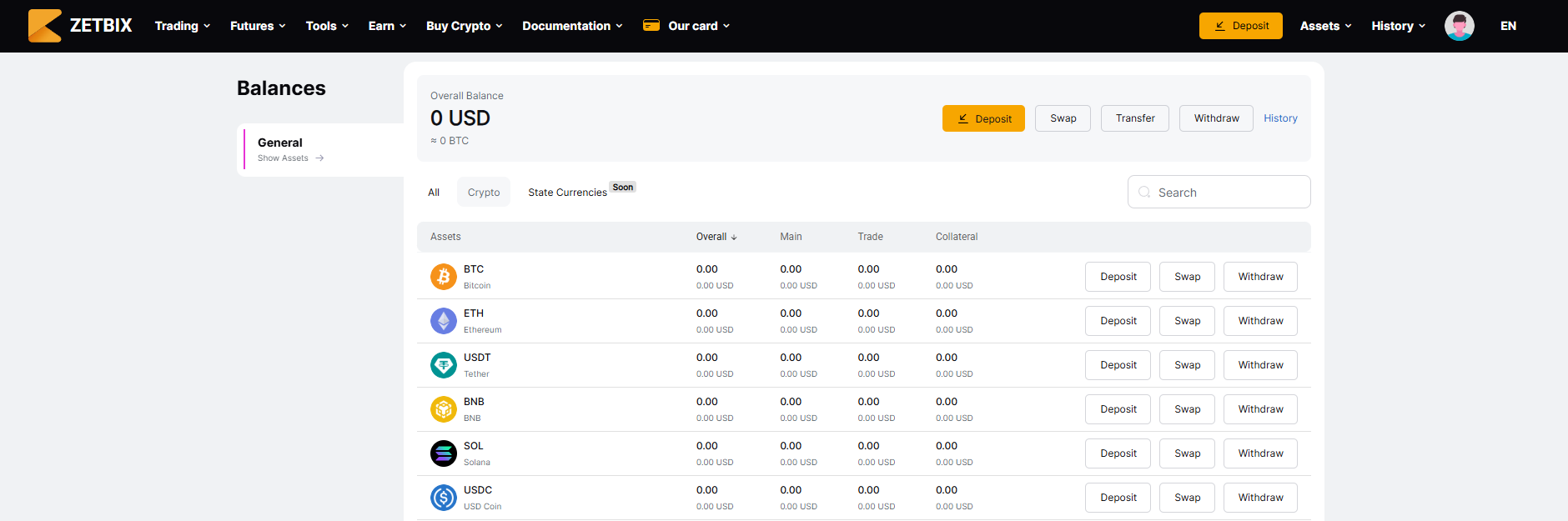Select the All assets tab
The image size is (1568, 521).
(434, 193)
